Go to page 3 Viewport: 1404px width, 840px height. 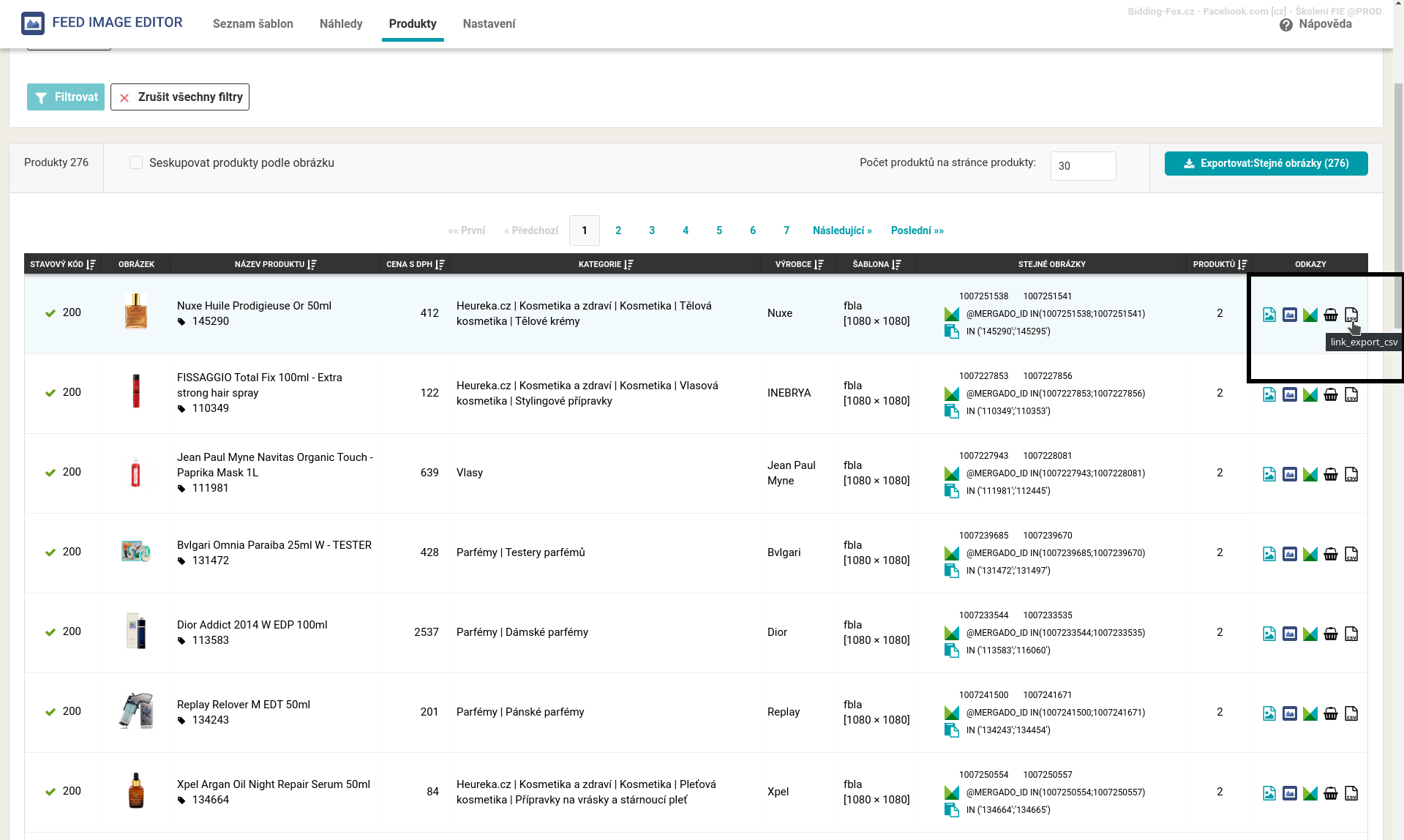652,230
